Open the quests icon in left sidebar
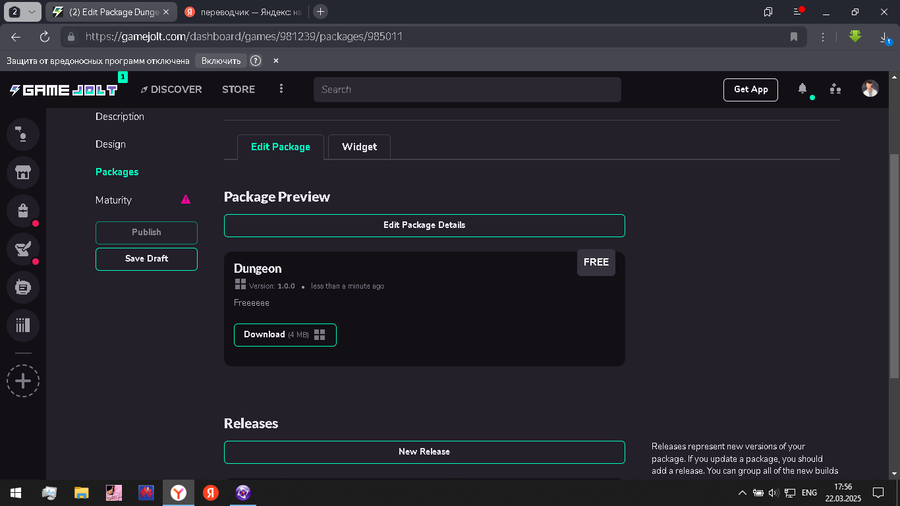 click(x=23, y=248)
